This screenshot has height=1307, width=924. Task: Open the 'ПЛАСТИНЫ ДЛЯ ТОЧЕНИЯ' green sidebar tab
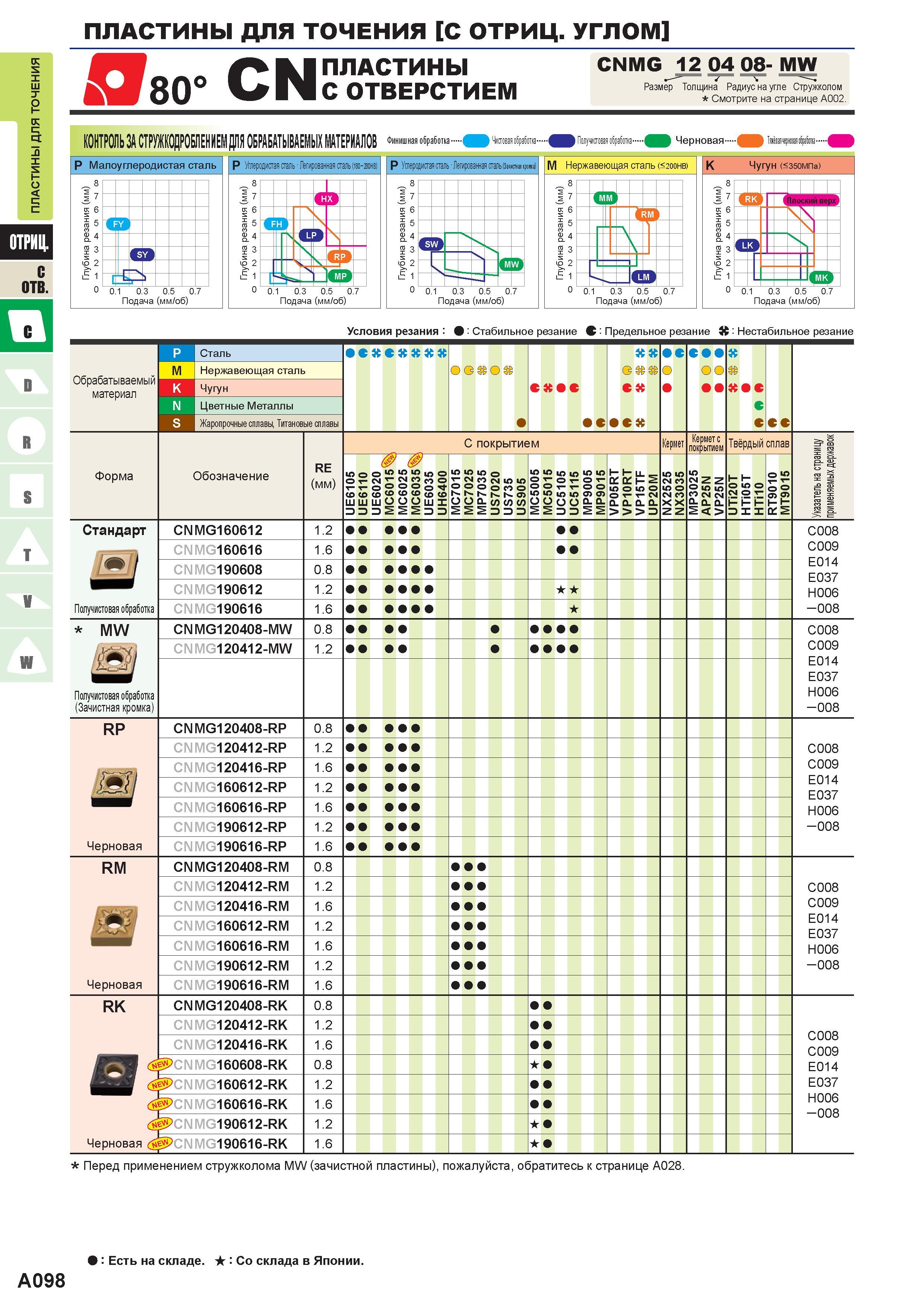click(35, 136)
